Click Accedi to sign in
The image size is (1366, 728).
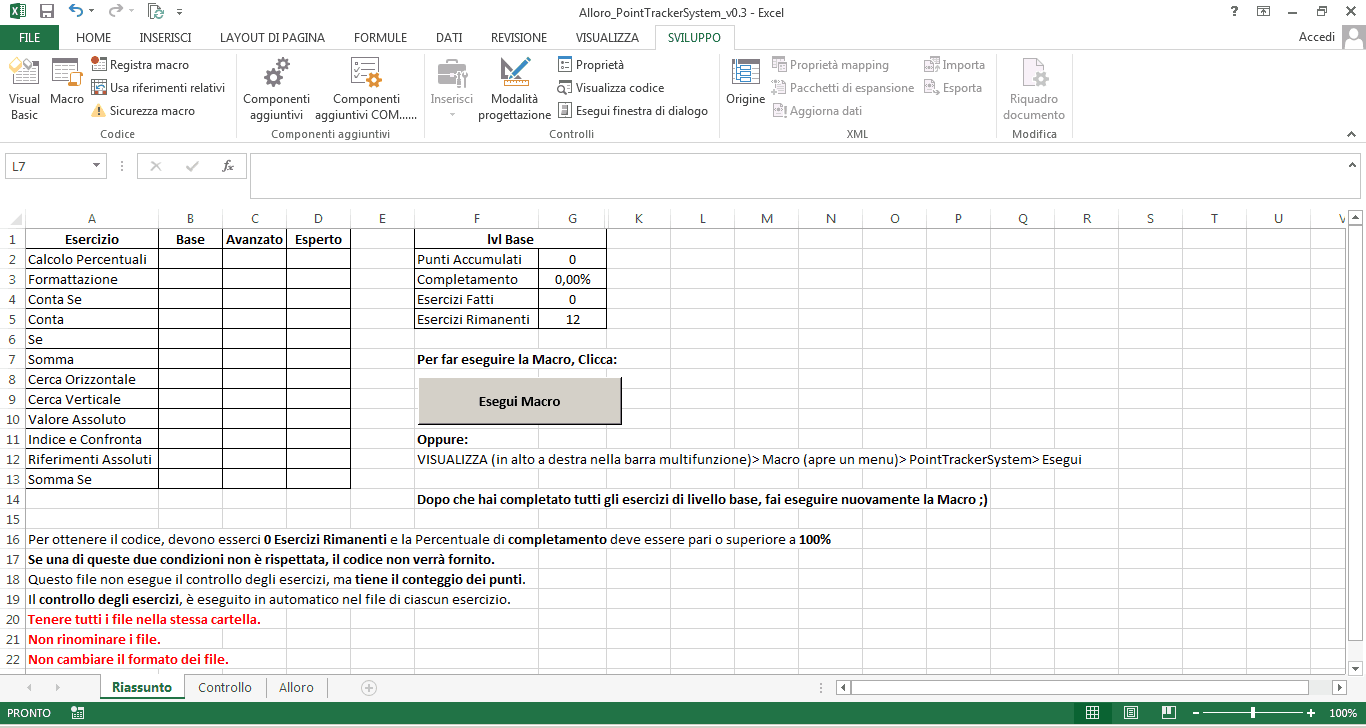[1316, 37]
